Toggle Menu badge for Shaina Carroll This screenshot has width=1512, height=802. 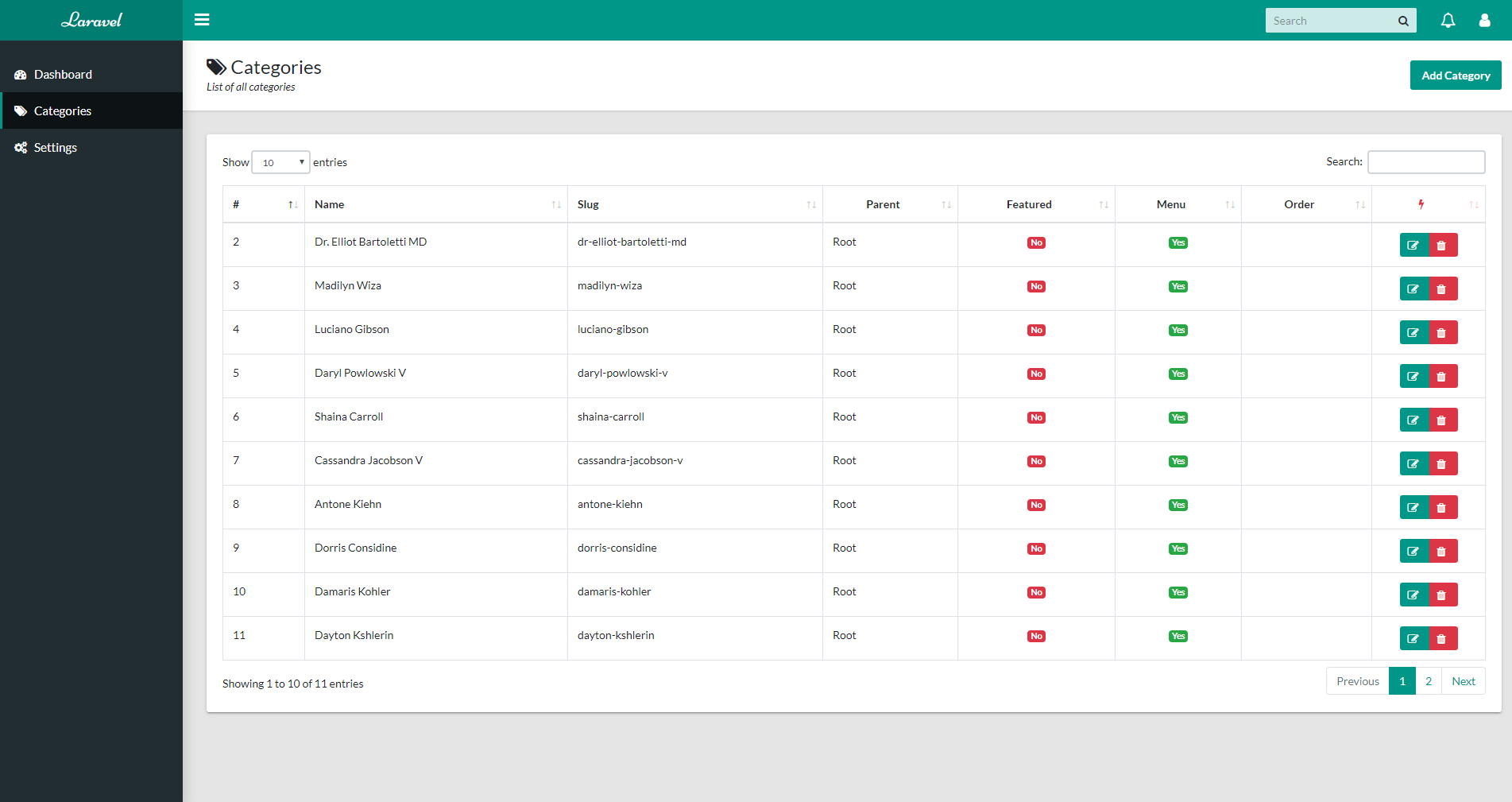(x=1178, y=416)
